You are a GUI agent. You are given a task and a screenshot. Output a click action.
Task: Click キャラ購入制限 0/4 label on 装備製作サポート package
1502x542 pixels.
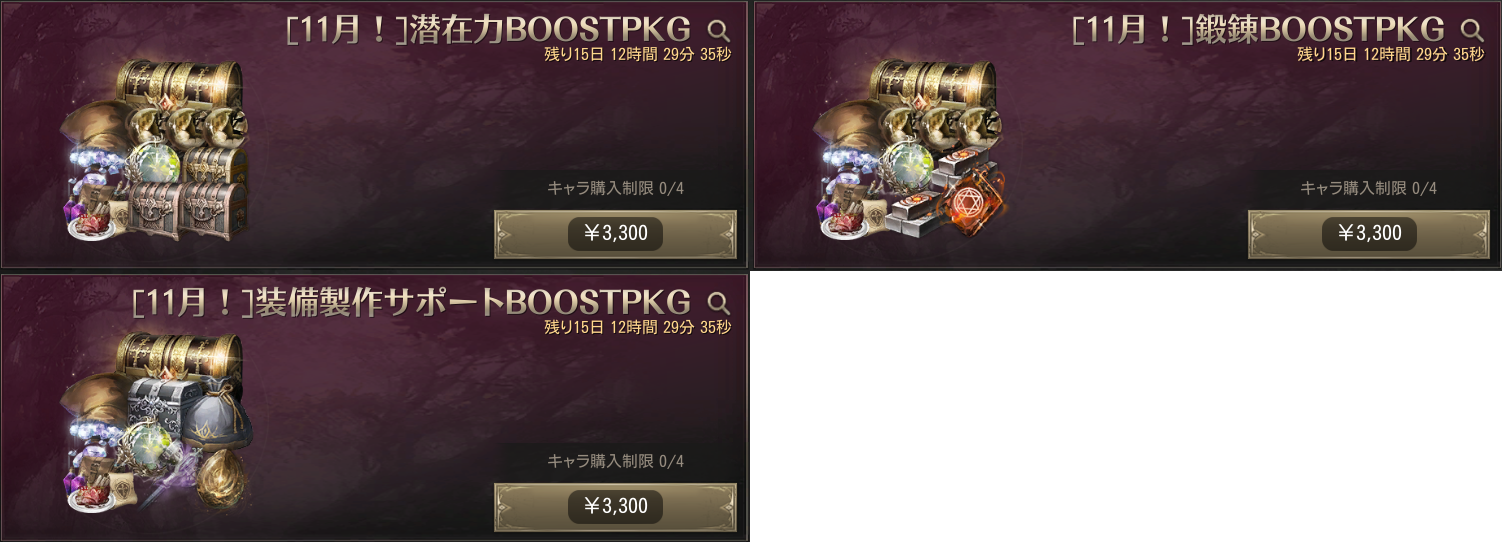tap(615, 461)
